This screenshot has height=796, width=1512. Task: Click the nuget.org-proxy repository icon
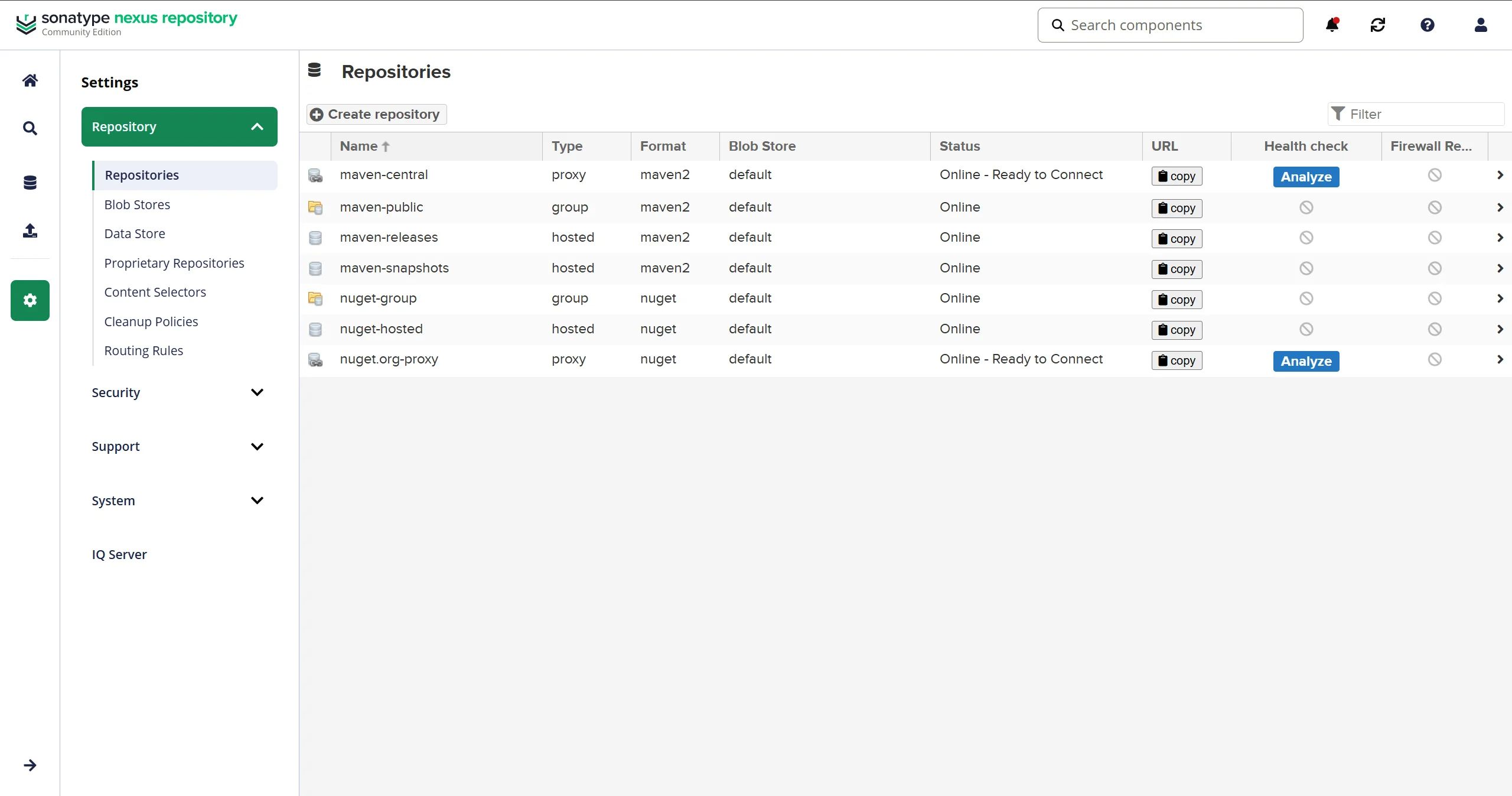pyautogui.click(x=315, y=360)
